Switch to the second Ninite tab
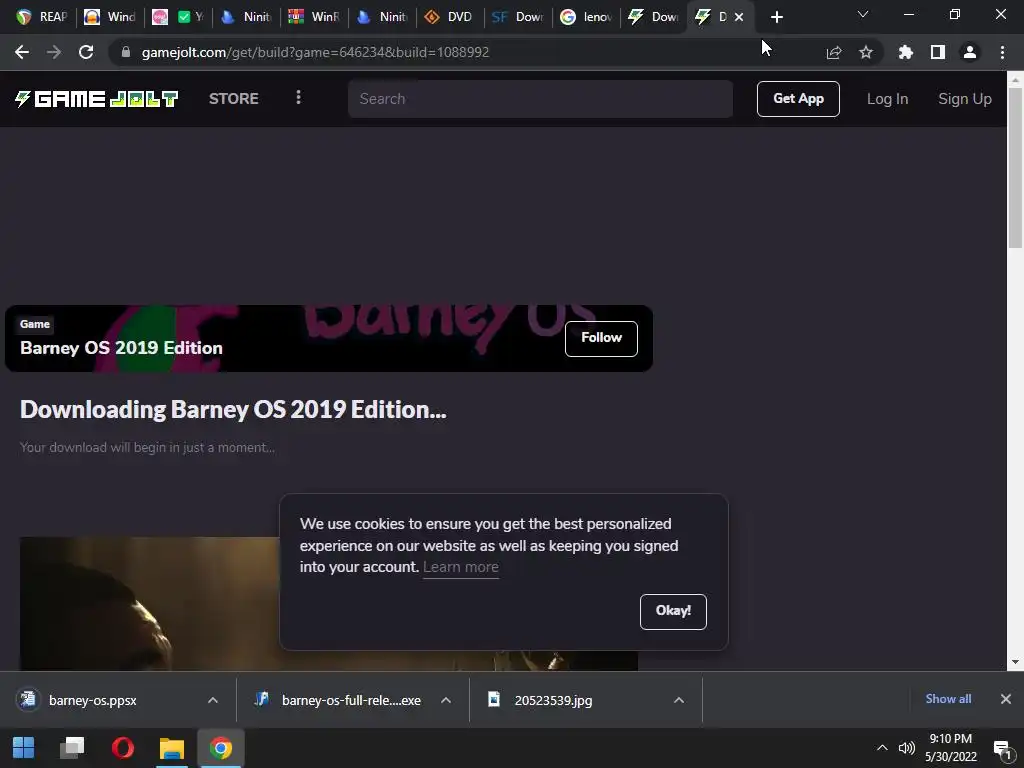Screen dimensions: 1024x768 coord(382,17)
